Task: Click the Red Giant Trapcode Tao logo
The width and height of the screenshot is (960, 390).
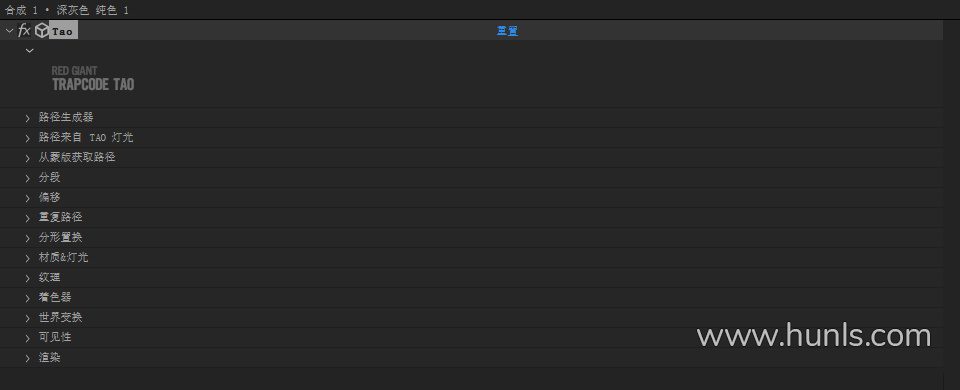Action: click(x=93, y=79)
